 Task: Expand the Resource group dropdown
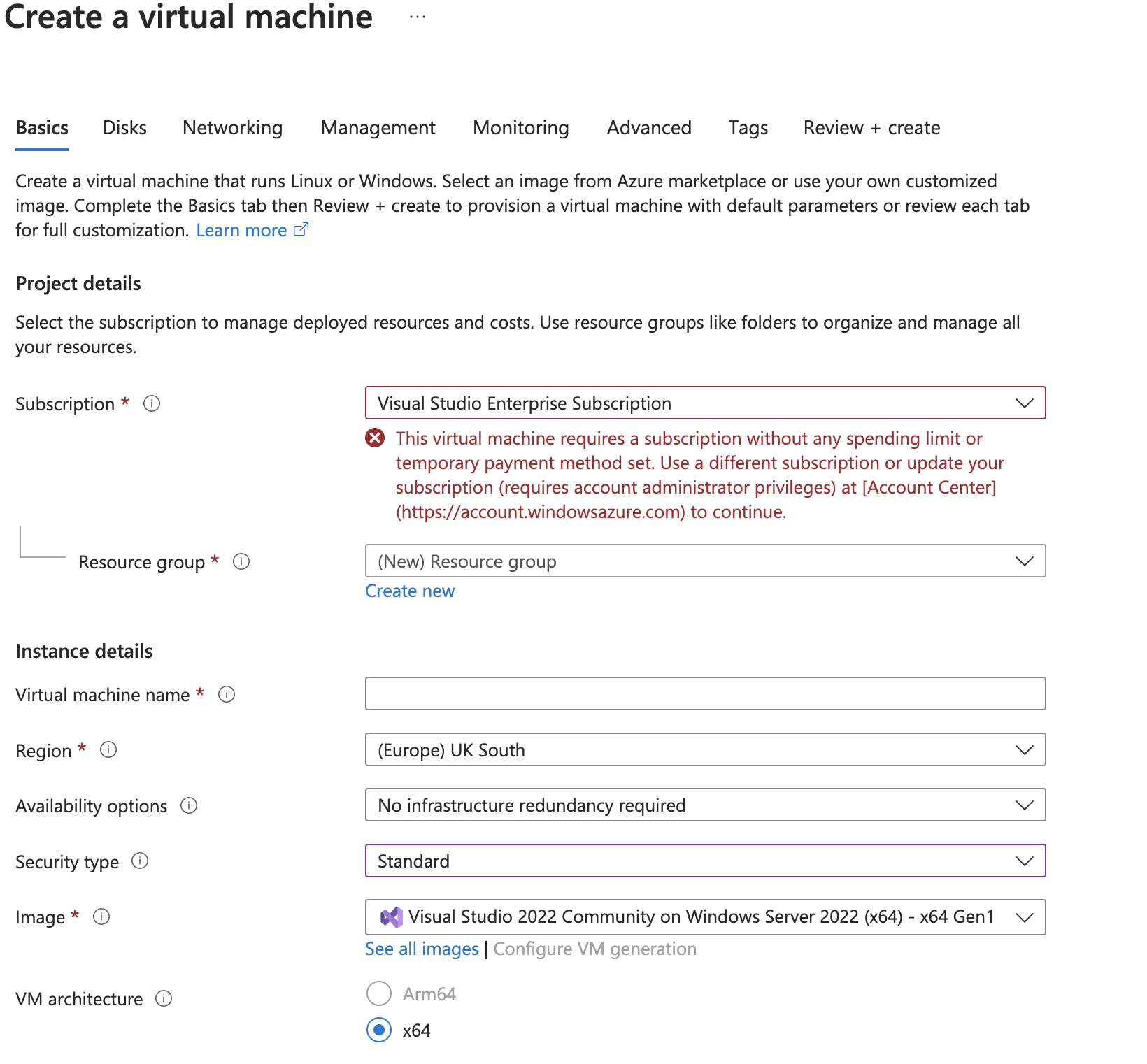click(705, 561)
